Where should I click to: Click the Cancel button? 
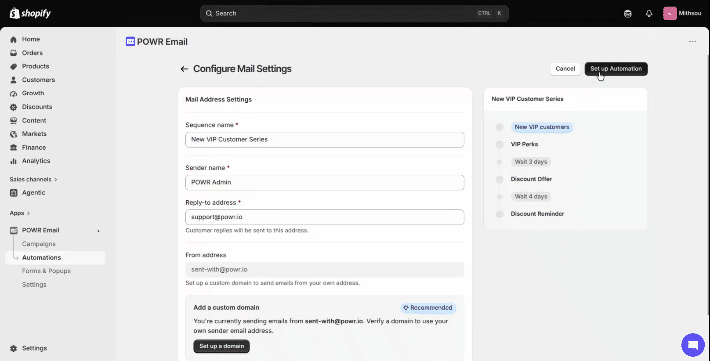pyautogui.click(x=565, y=69)
